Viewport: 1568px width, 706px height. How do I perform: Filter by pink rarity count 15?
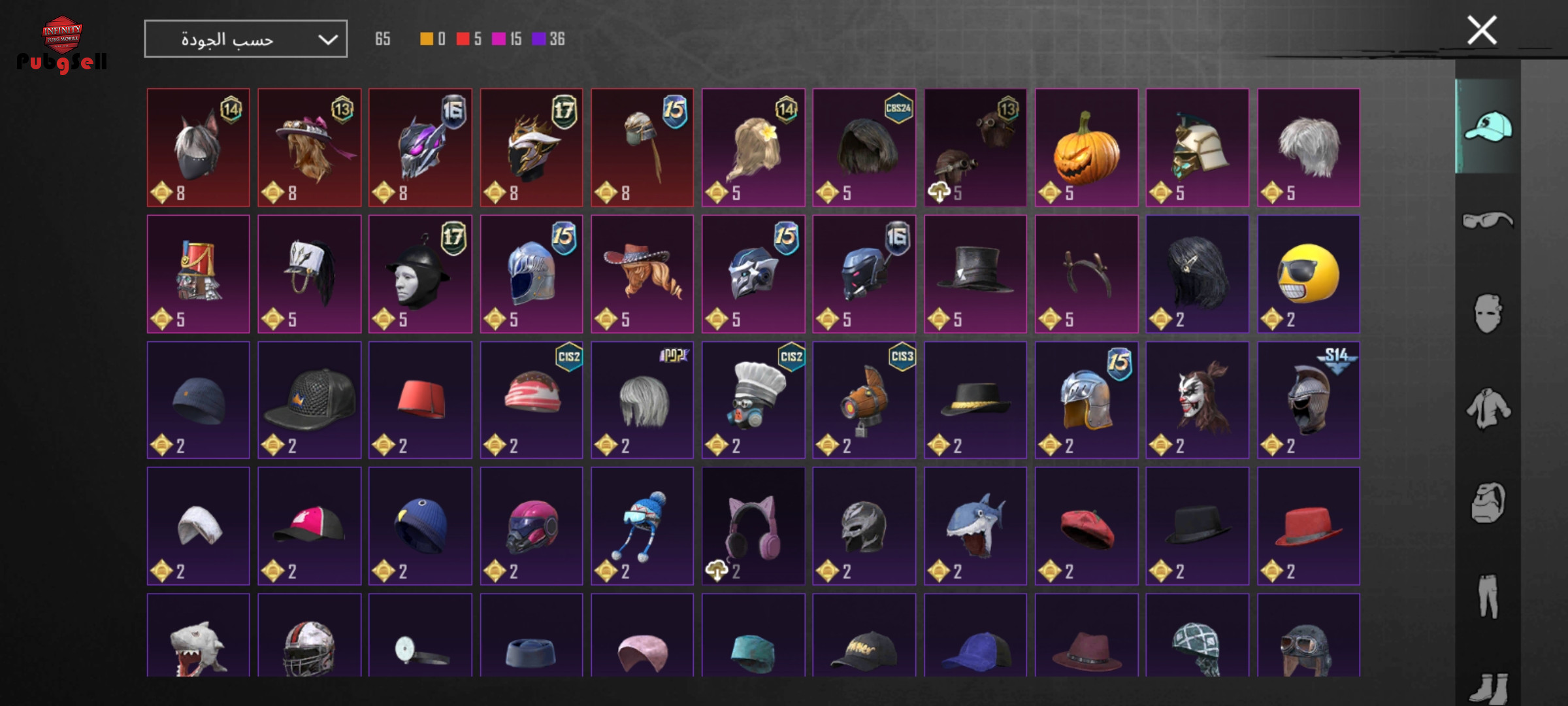point(507,39)
